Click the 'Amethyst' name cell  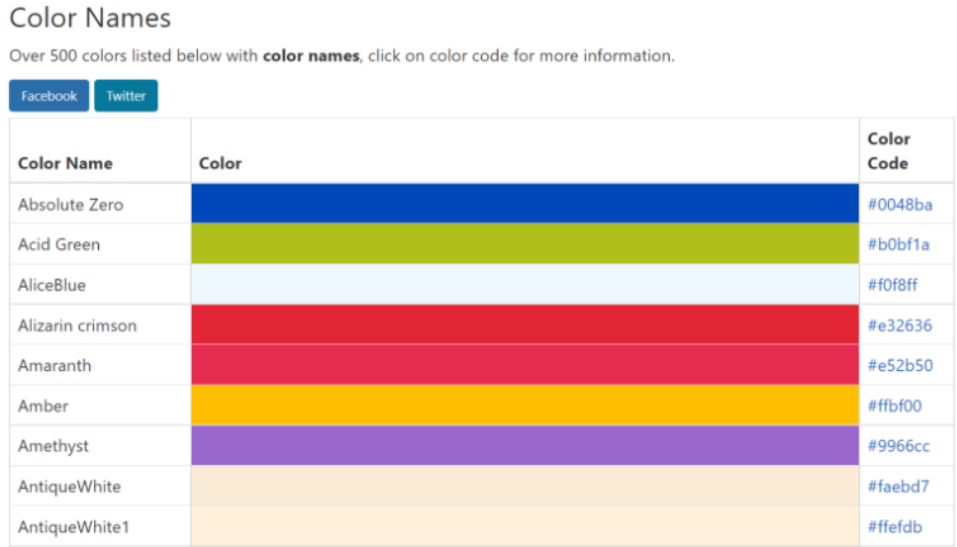[100, 446]
